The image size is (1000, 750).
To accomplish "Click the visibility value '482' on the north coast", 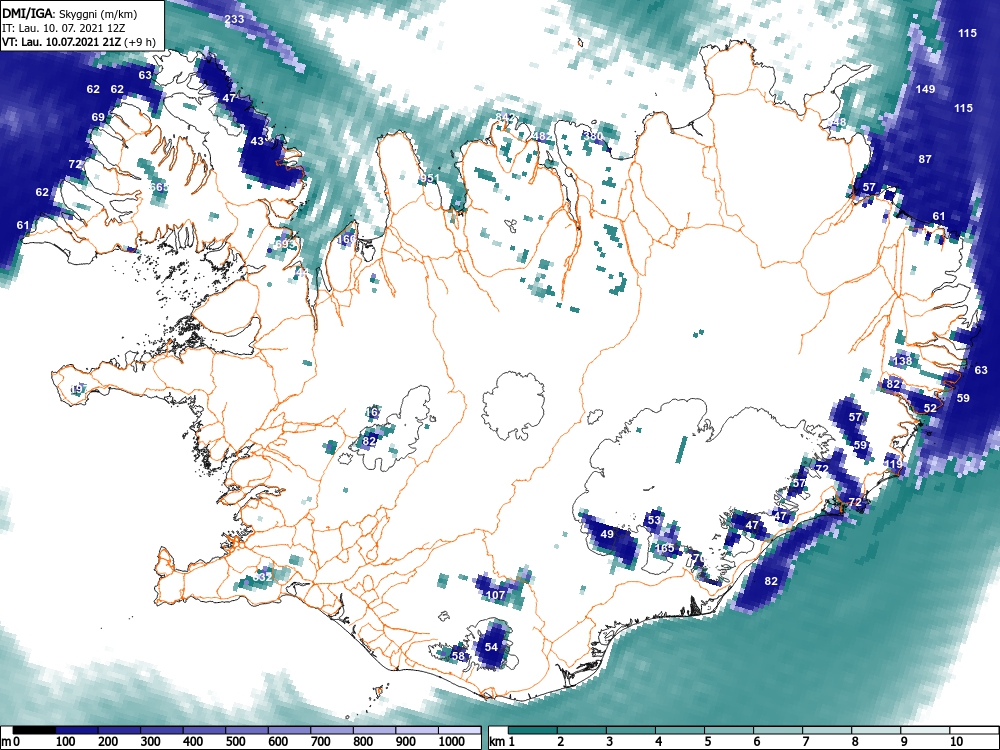I will coord(541,136).
